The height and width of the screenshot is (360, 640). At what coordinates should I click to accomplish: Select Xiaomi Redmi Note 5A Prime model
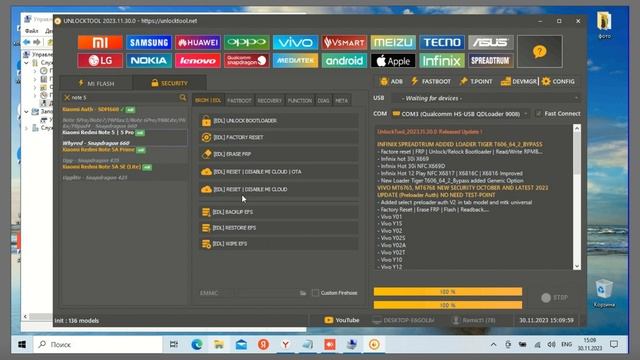coord(124,155)
